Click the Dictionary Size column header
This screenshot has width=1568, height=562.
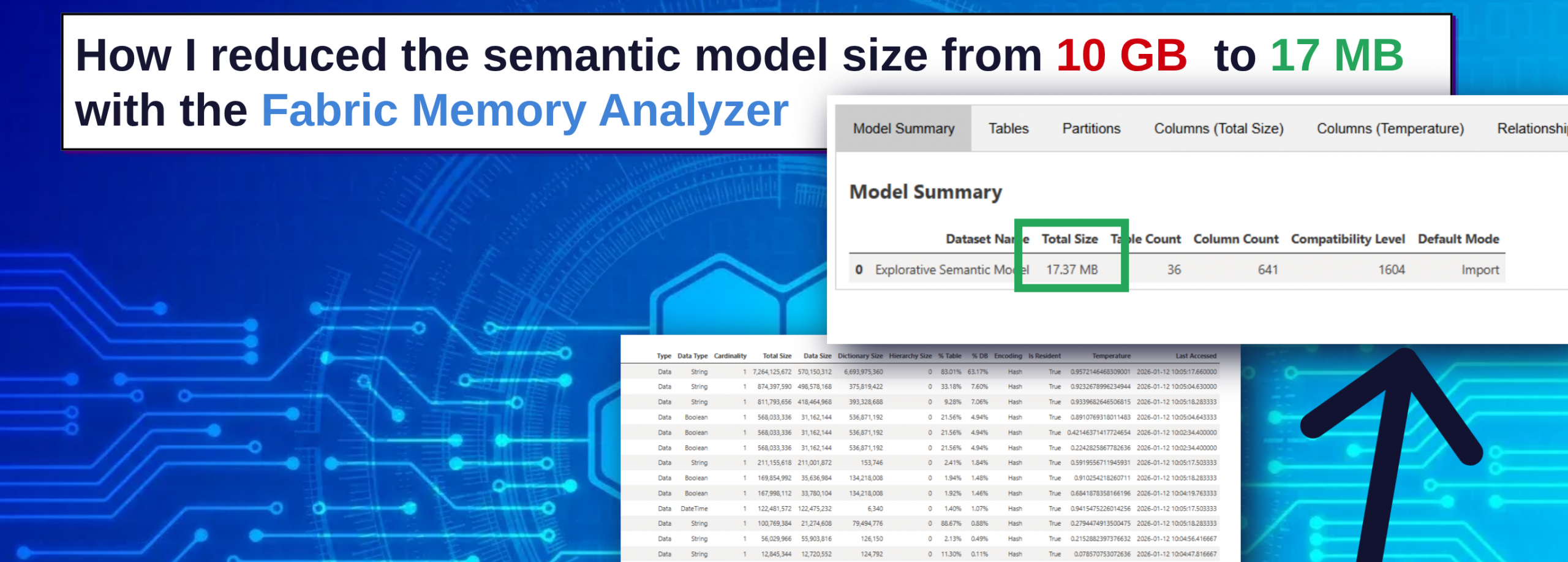click(860, 356)
